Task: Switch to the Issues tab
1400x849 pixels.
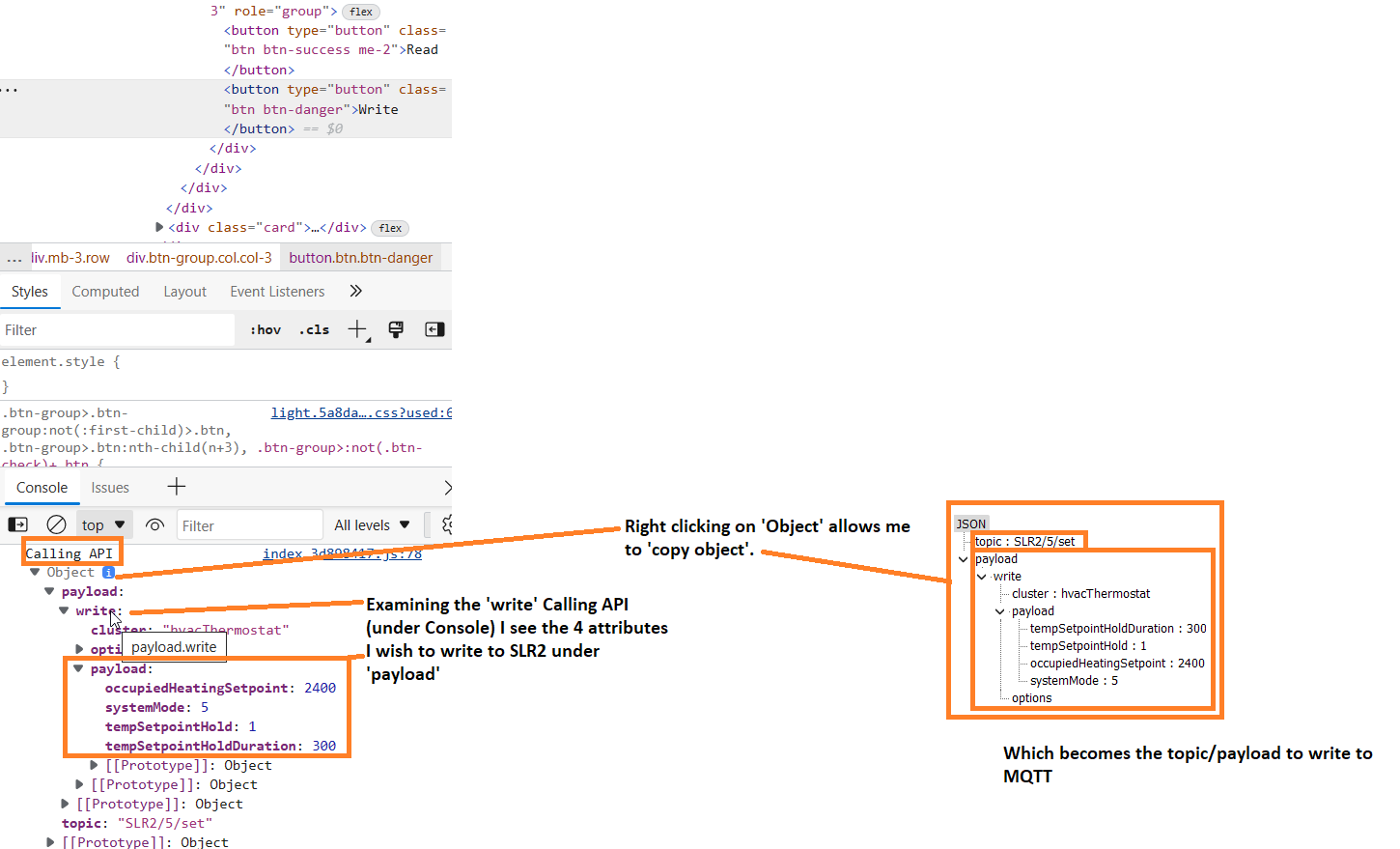Action: coord(110,487)
